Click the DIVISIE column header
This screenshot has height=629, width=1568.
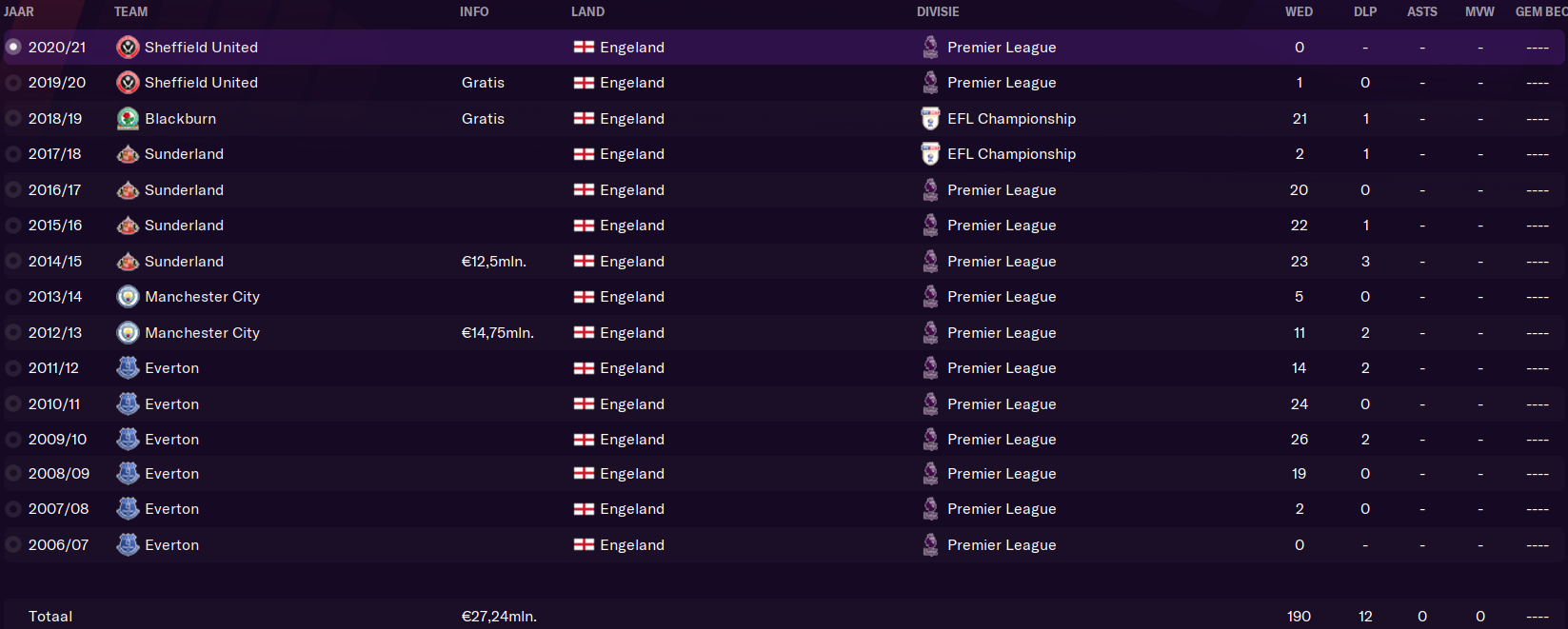(938, 11)
